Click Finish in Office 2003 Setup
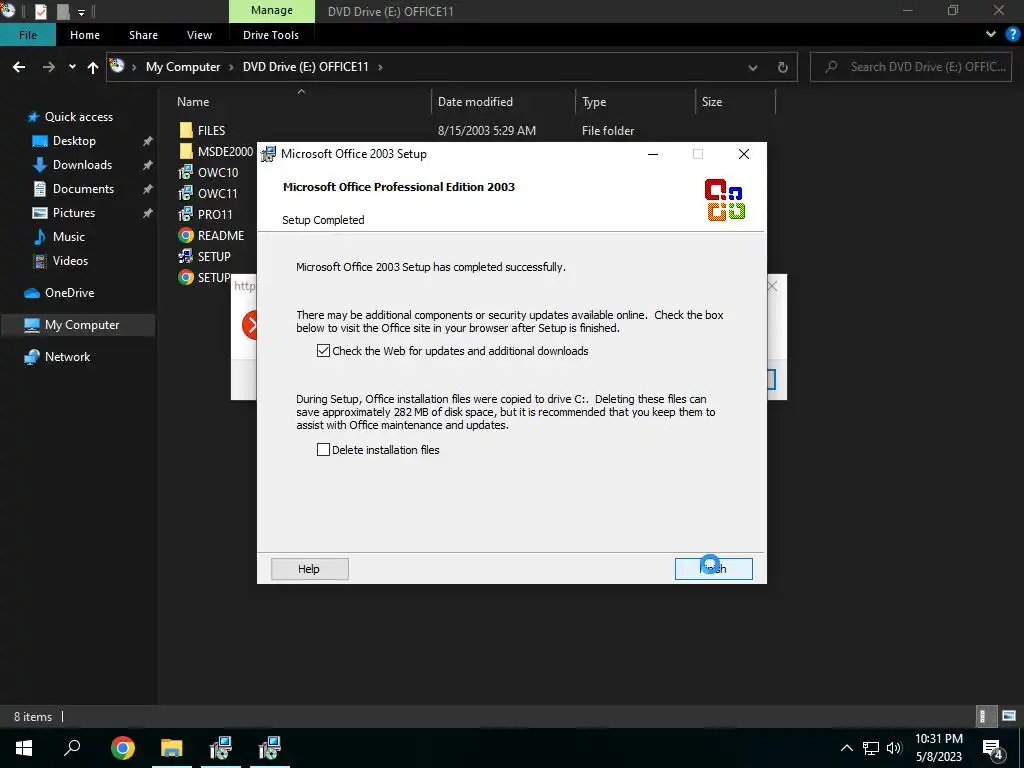The height and width of the screenshot is (768, 1024). coord(713,568)
